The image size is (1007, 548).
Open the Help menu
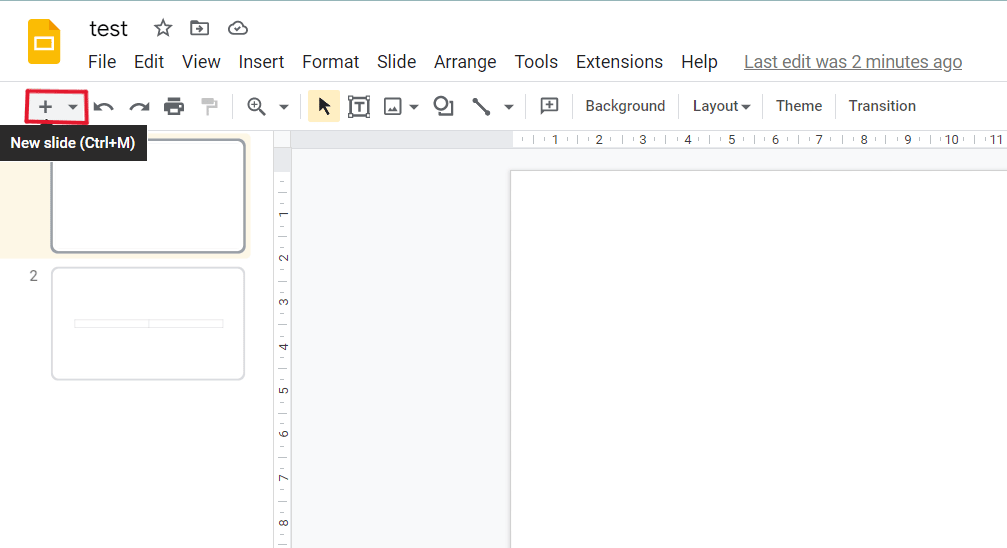(699, 62)
